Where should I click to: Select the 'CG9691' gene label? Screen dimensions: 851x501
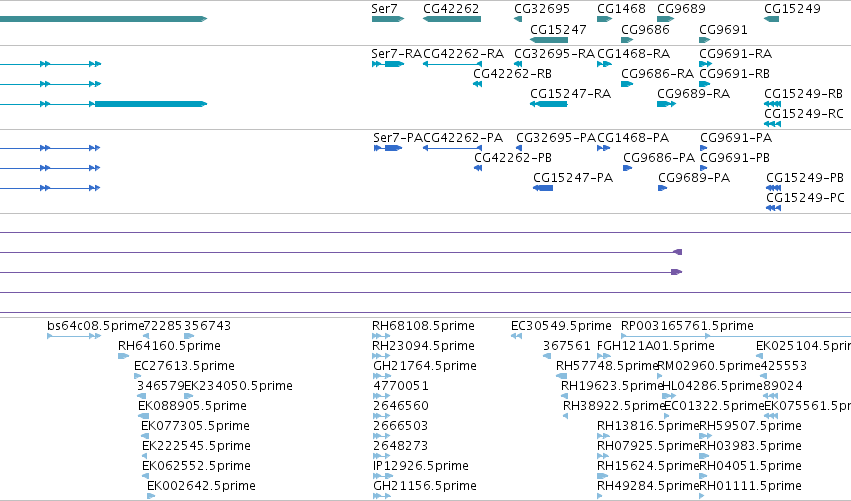coord(723,30)
